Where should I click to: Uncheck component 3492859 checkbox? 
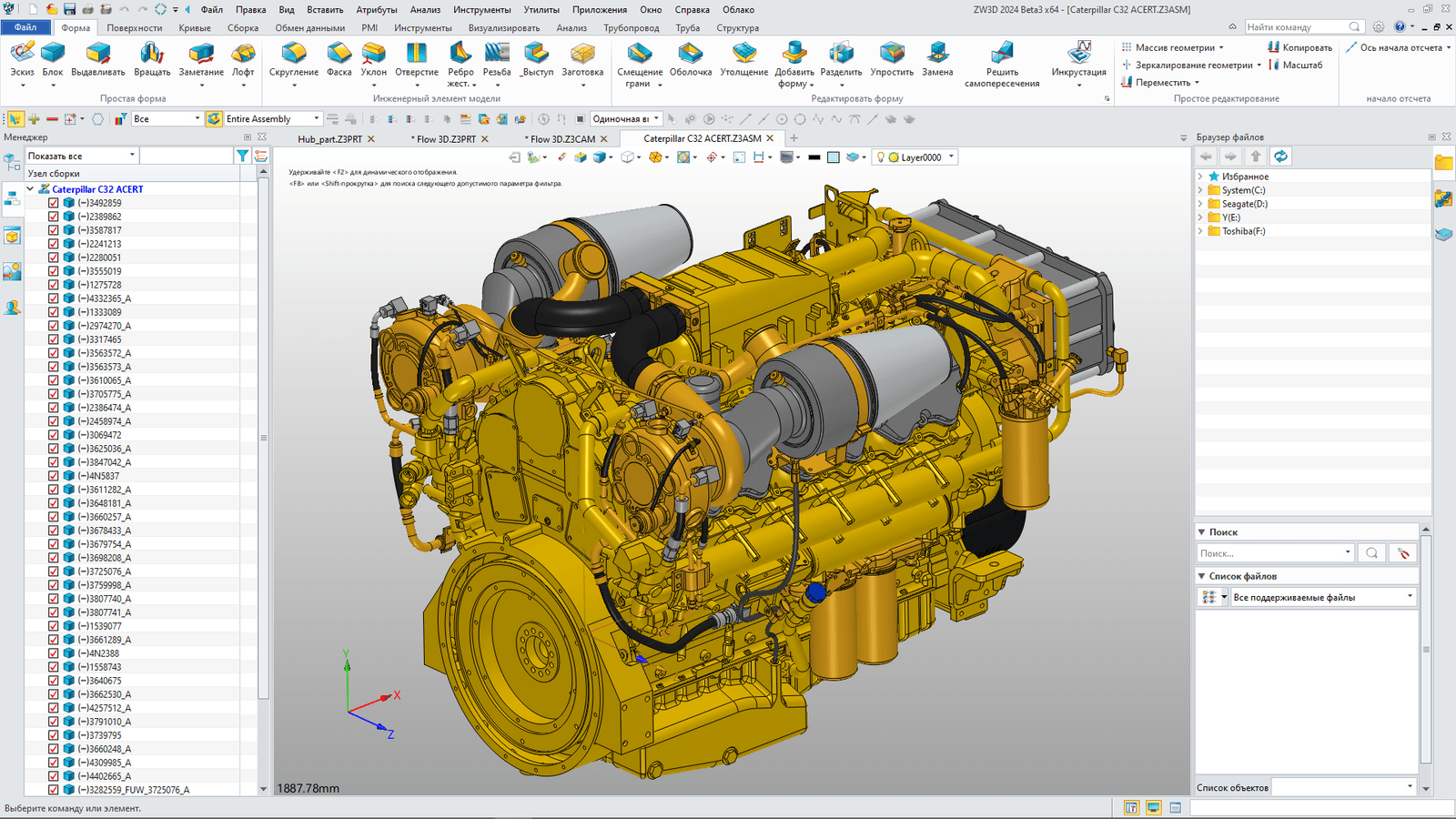click(54, 203)
